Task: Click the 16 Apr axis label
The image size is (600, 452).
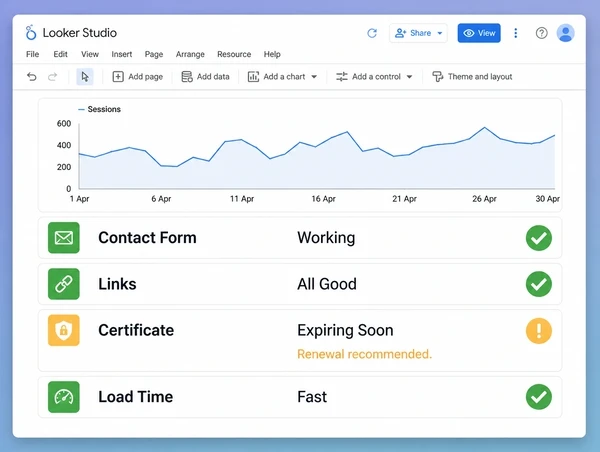Action: point(323,199)
